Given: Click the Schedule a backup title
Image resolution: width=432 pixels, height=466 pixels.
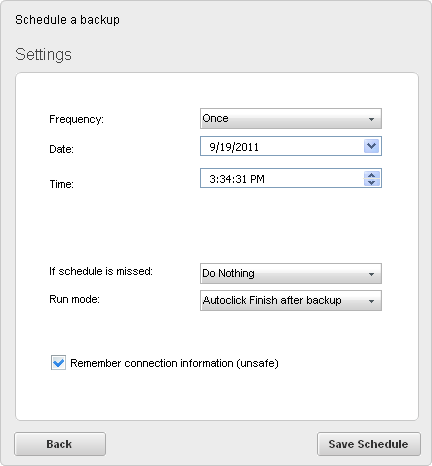Looking at the screenshot, I should 67,20.
